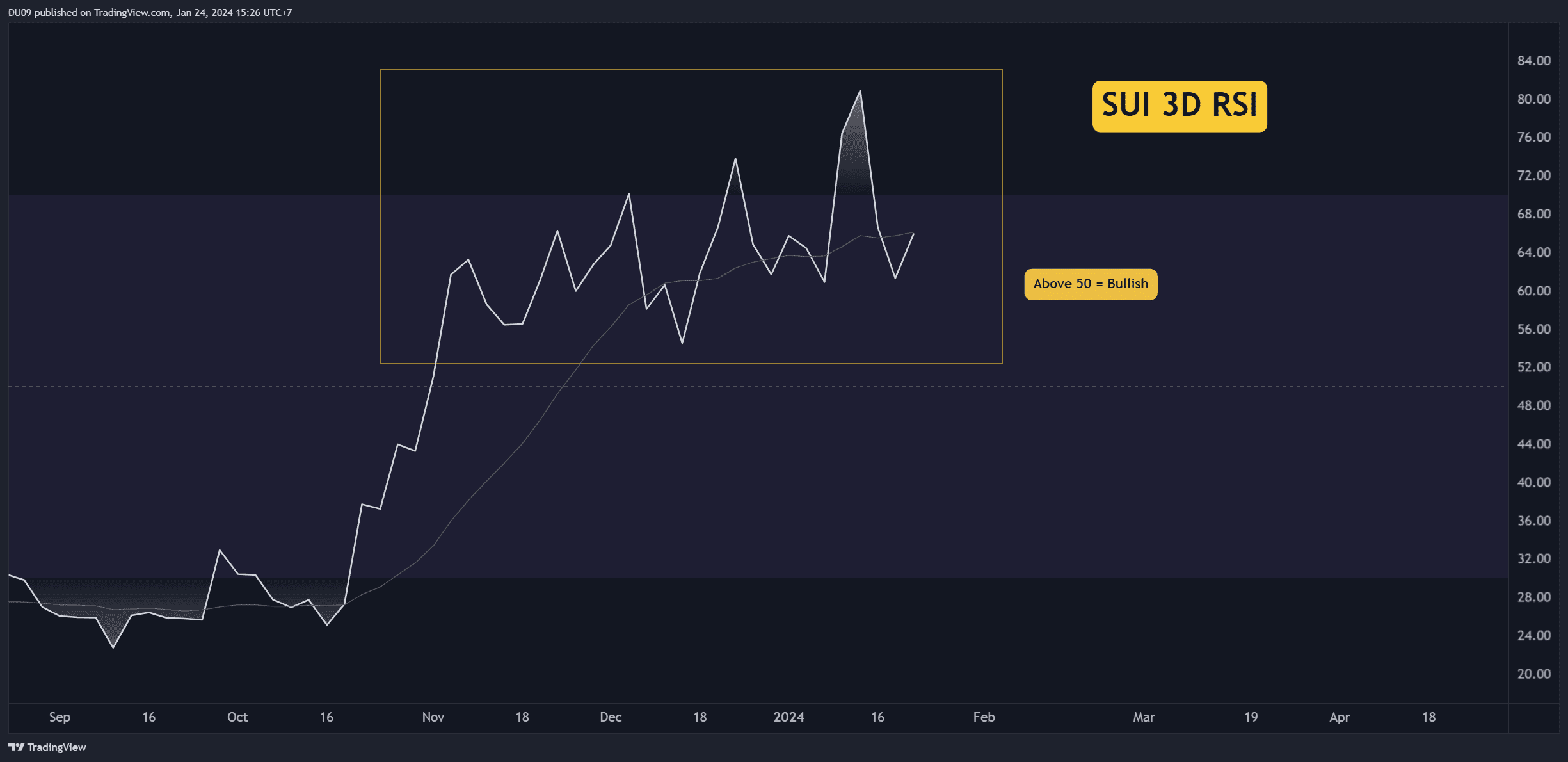This screenshot has height=762, width=1568.
Task: Click the RSI peak near 81 in January
Action: pos(860,91)
